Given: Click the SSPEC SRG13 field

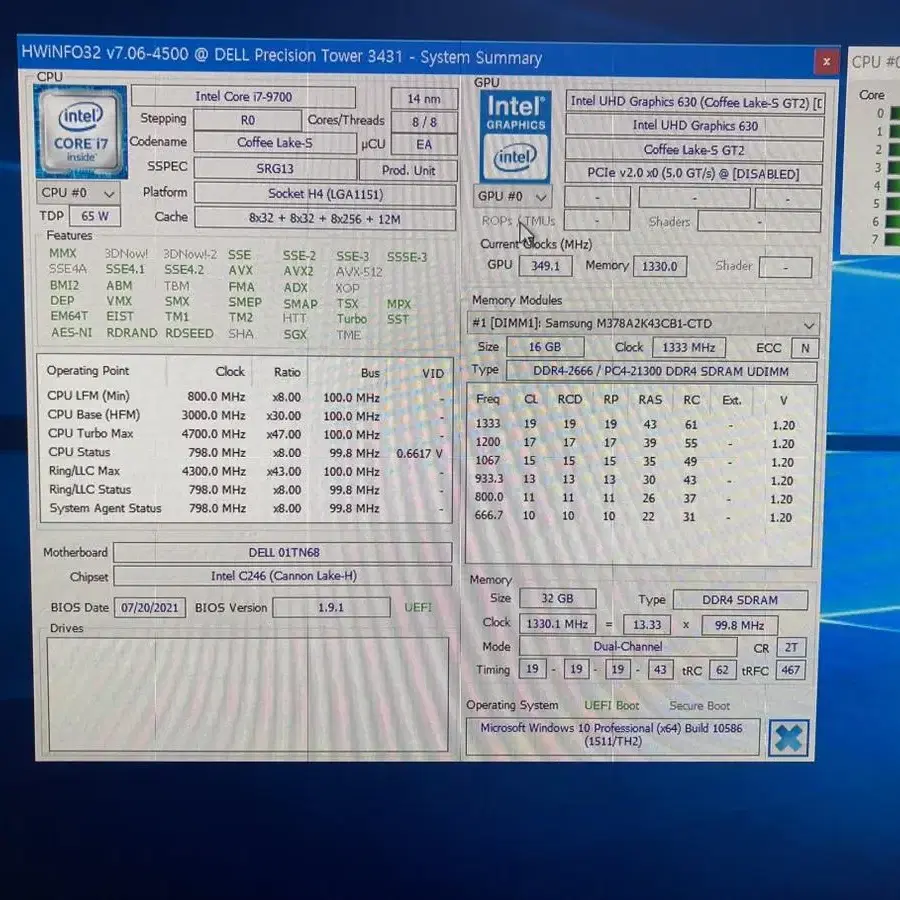Looking at the screenshot, I should click(x=274, y=168).
